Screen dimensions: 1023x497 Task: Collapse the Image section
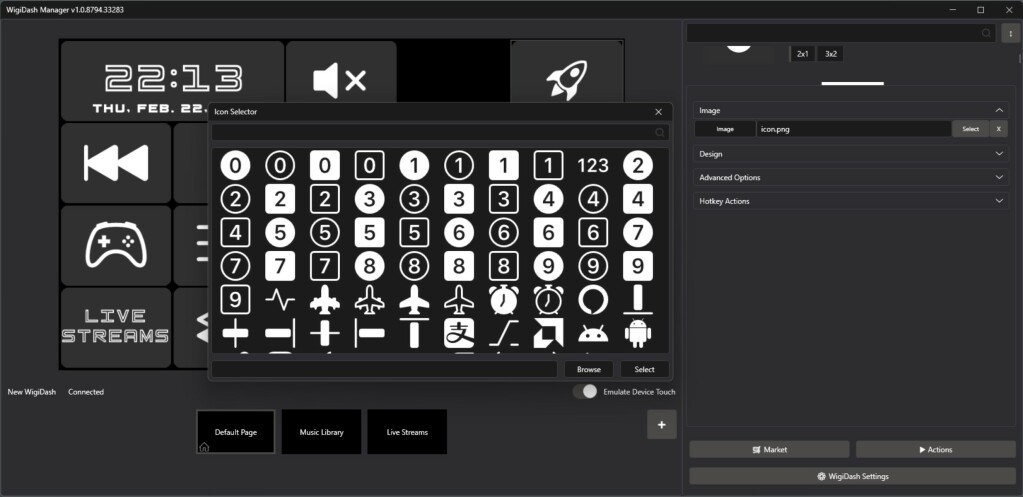click(999, 110)
